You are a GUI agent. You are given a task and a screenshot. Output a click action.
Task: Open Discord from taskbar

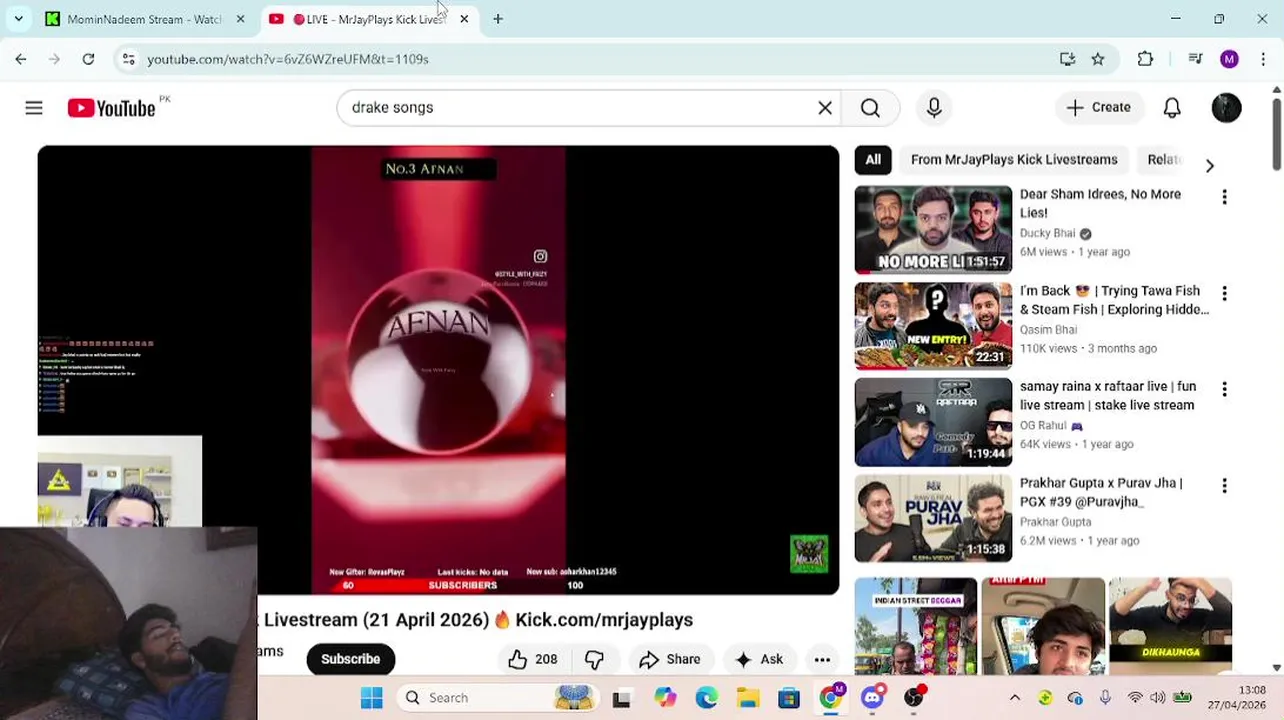872,698
